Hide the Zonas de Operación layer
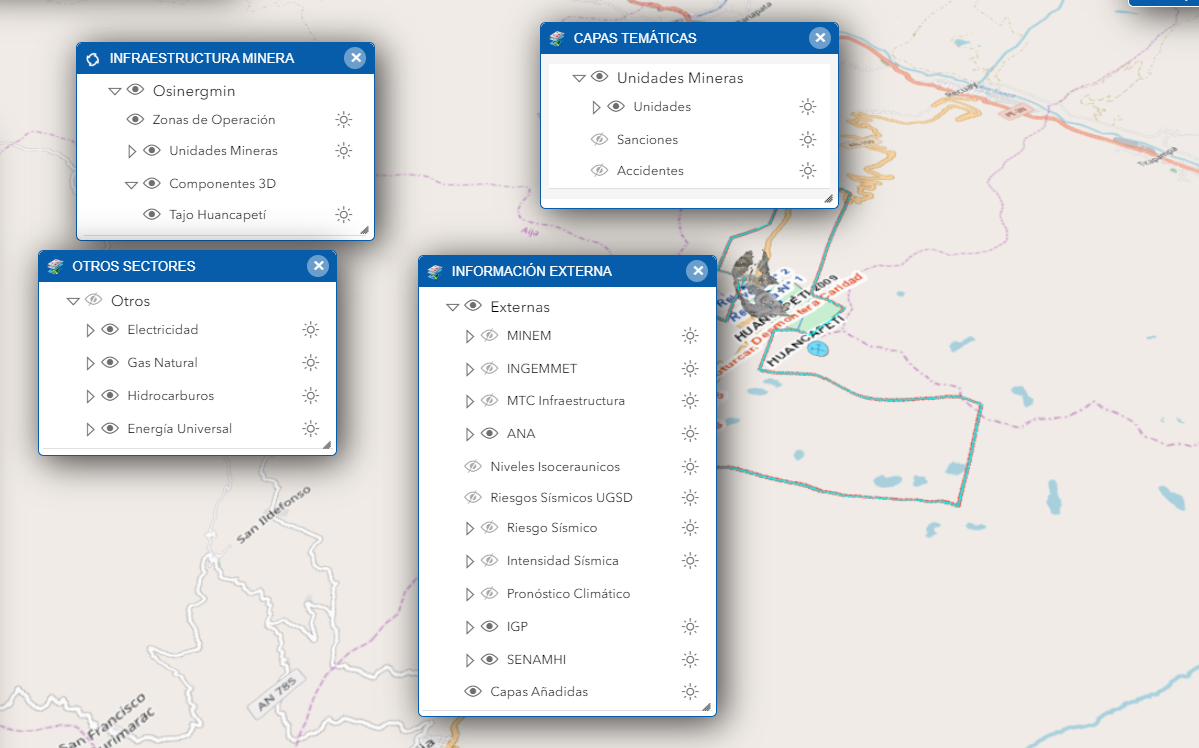The width and height of the screenshot is (1199, 748). point(135,119)
